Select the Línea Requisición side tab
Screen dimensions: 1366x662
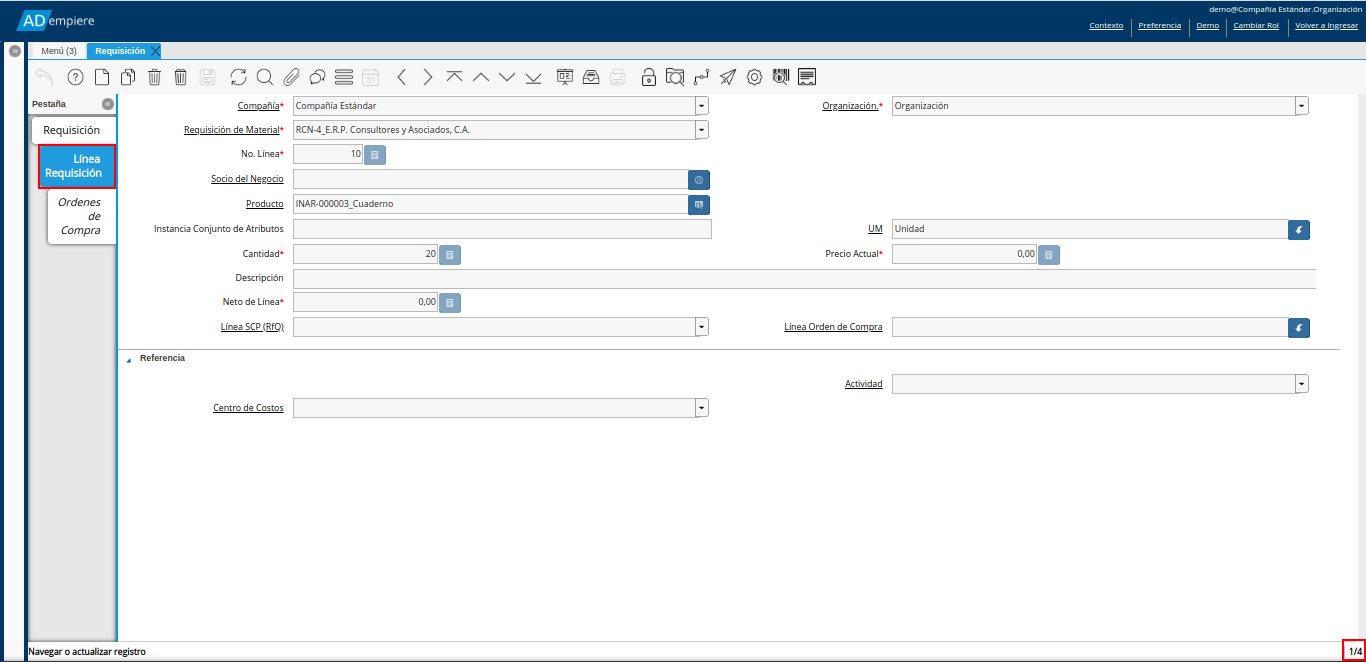(77, 166)
